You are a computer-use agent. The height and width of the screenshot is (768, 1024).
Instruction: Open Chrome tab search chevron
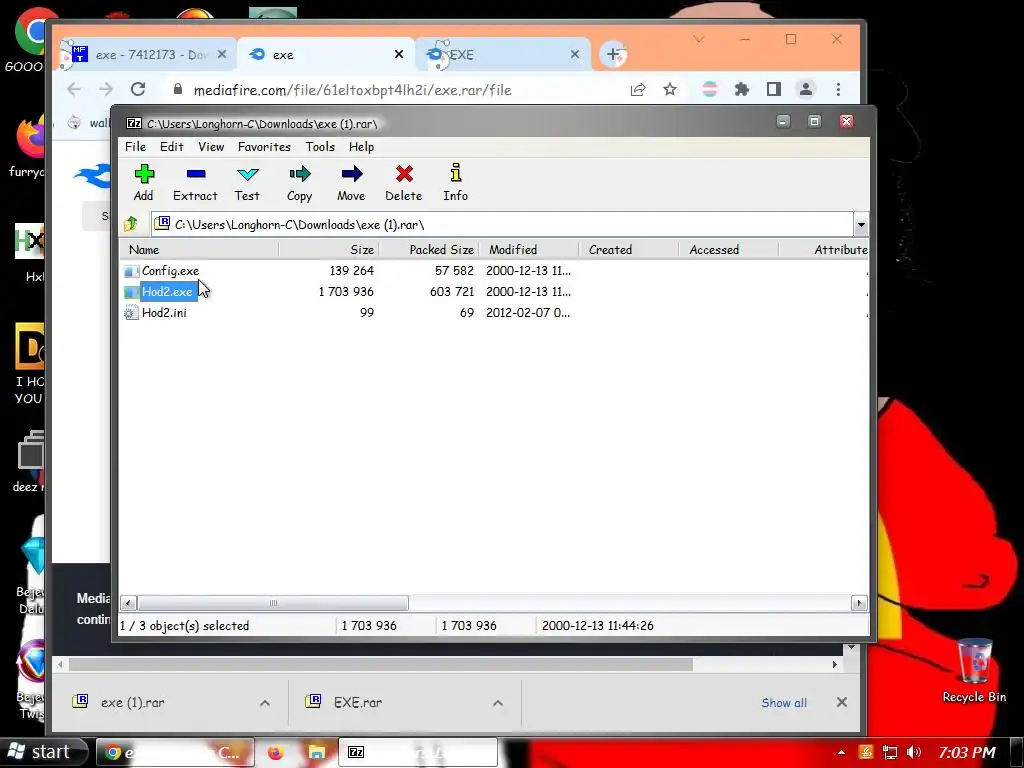coord(699,39)
